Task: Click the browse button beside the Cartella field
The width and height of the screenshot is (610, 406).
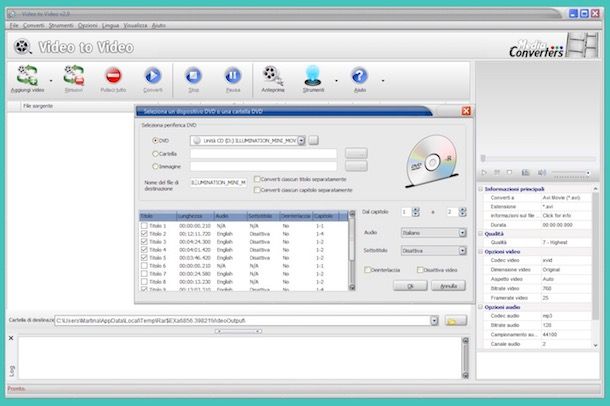Action: click(356, 153)
